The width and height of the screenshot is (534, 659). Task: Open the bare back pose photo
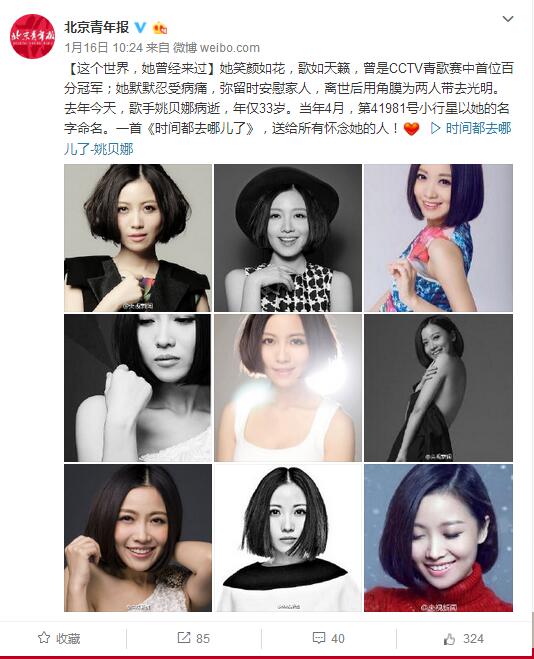point(438,388)
